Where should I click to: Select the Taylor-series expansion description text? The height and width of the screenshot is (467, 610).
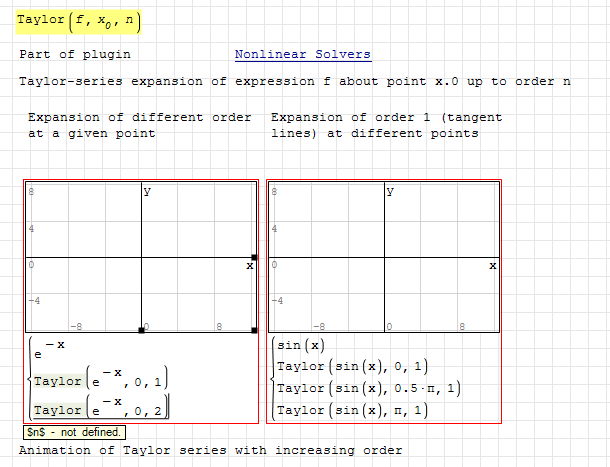click(x=294, y=81)
